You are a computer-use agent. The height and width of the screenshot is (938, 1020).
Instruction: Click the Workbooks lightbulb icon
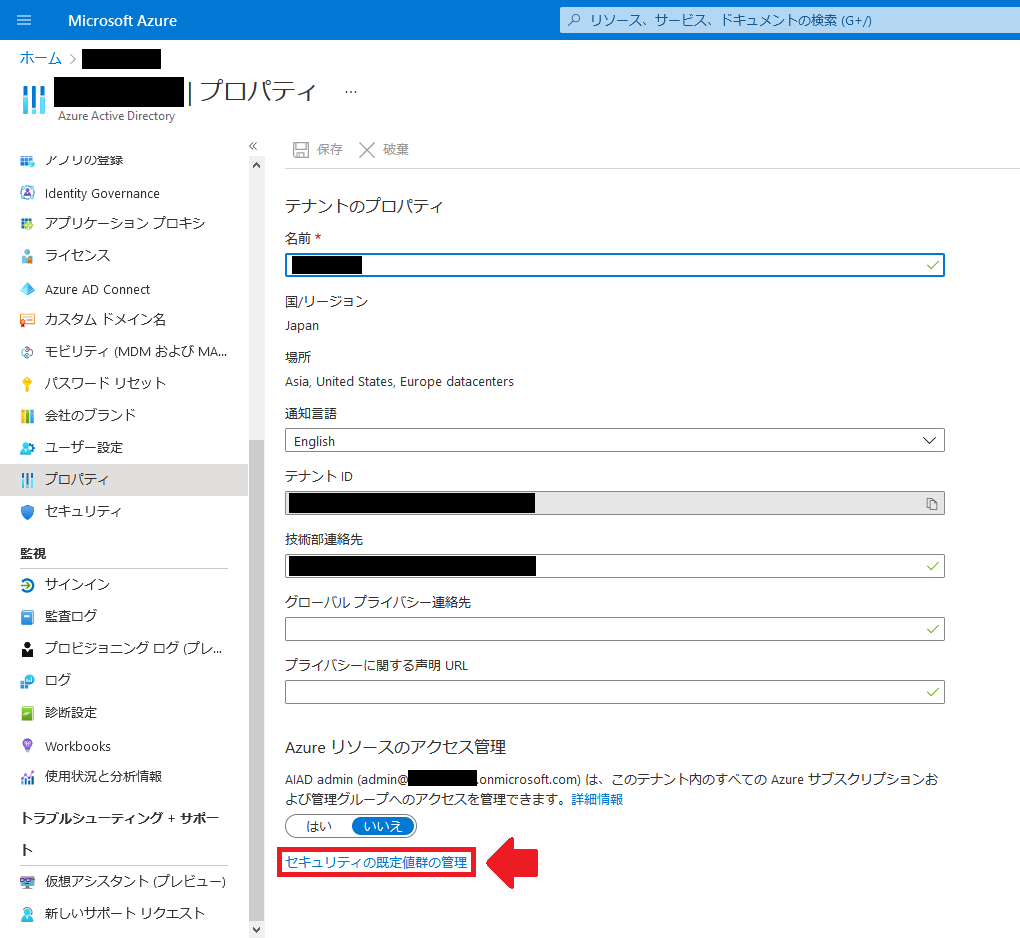(x=27, y=745)
